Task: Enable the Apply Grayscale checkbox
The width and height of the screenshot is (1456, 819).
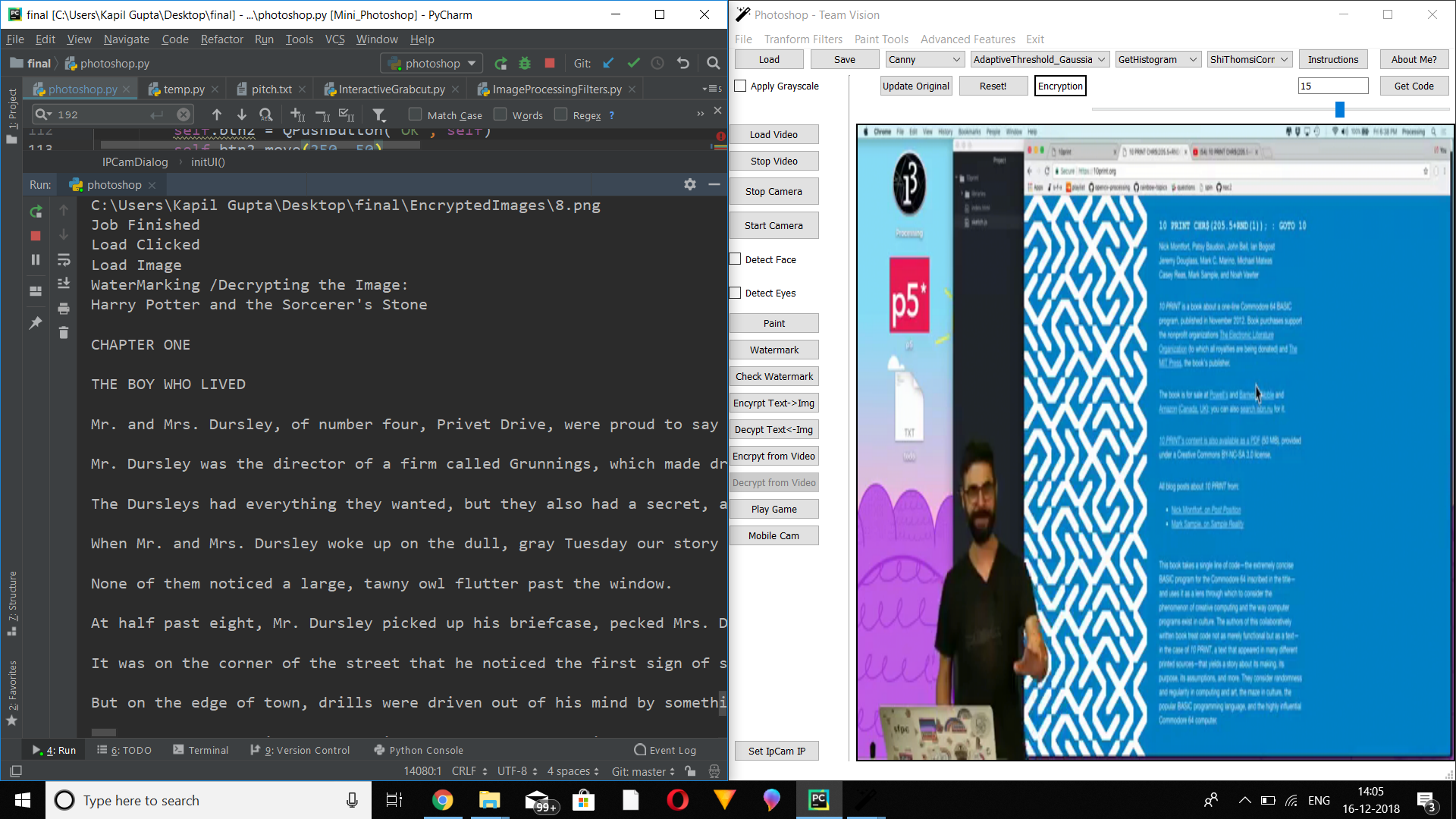Action: point(741,86)
